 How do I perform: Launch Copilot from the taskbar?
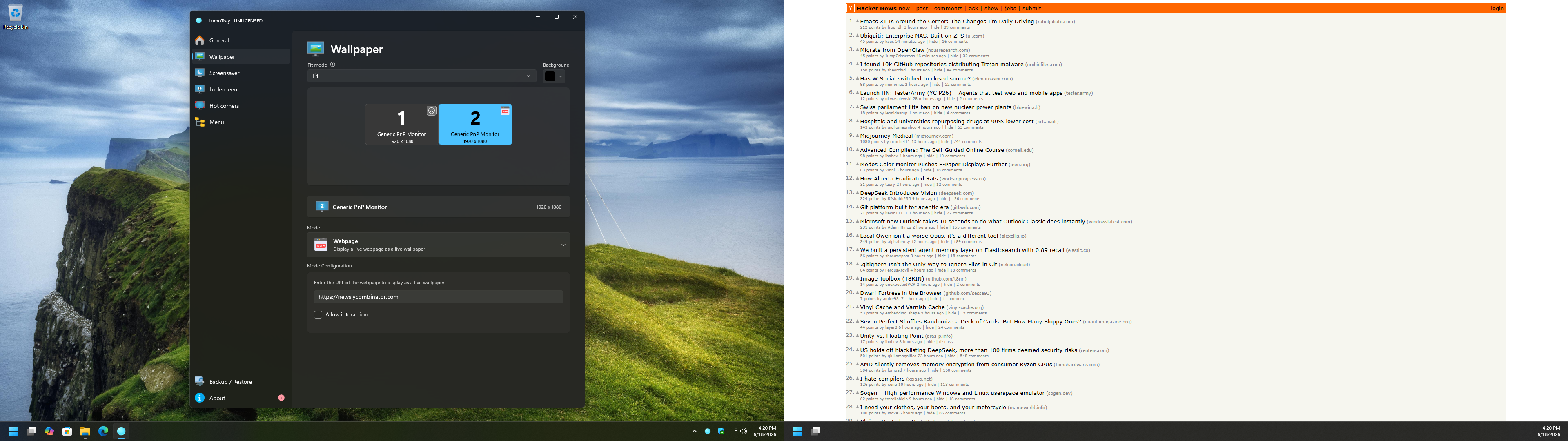49,431
